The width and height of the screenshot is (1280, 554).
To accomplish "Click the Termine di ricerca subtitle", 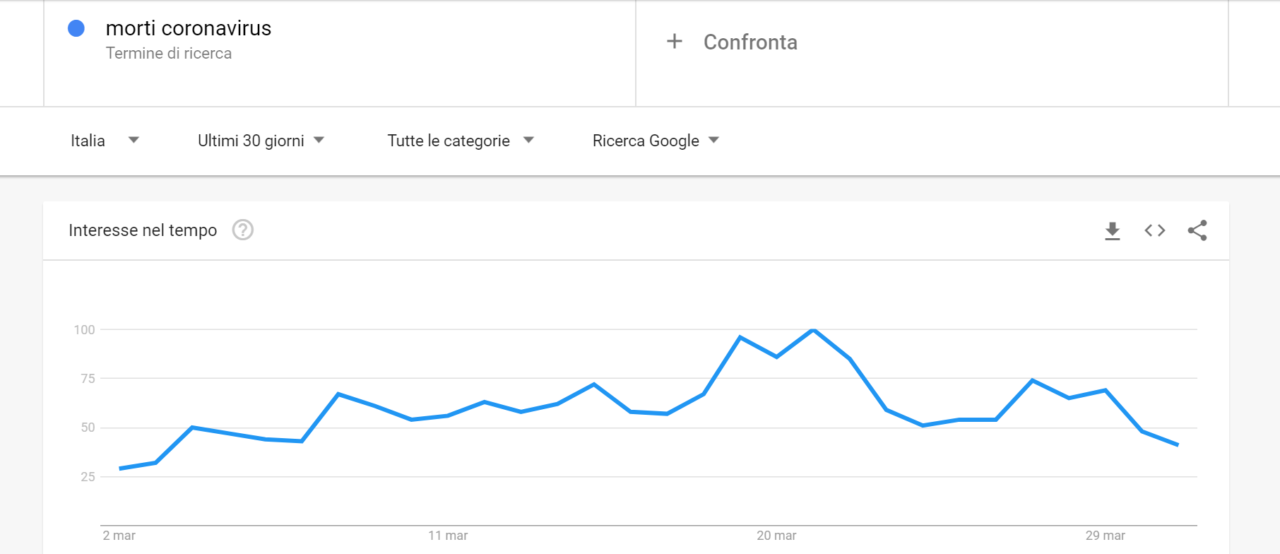I will point(169,54).
